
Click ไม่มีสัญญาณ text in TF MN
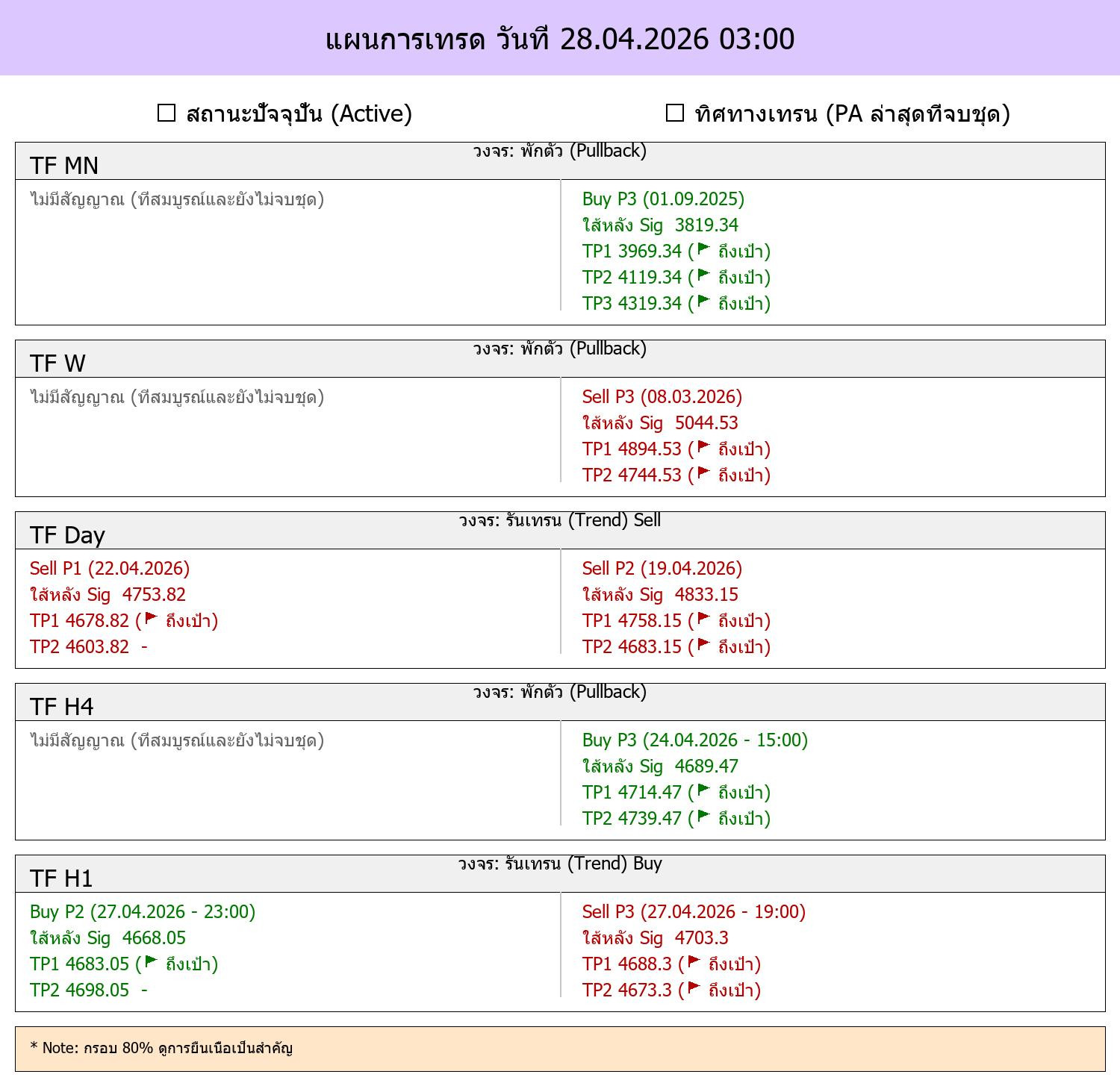point(177,199)
